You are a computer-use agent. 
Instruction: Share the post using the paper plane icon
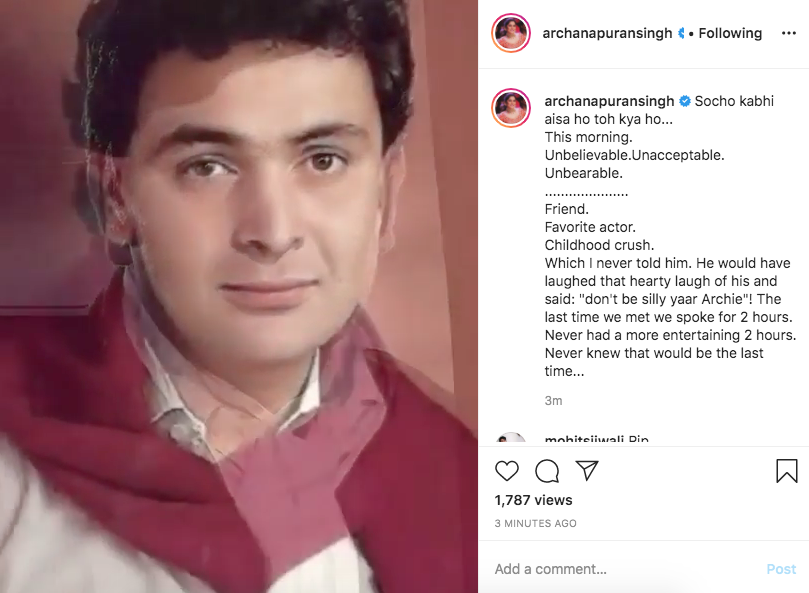click(587, 470)
